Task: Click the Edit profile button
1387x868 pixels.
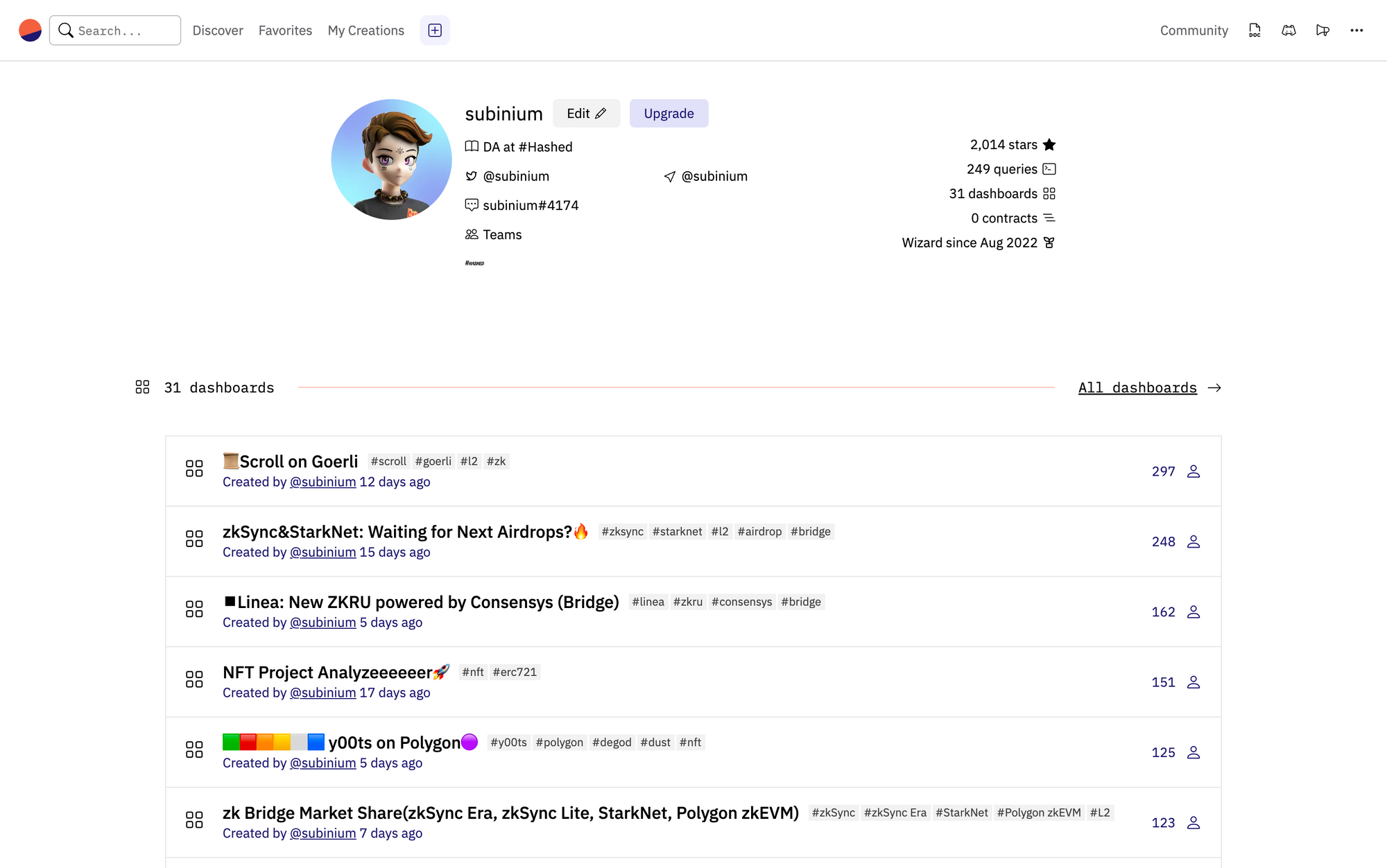Action: click(586, 113)
